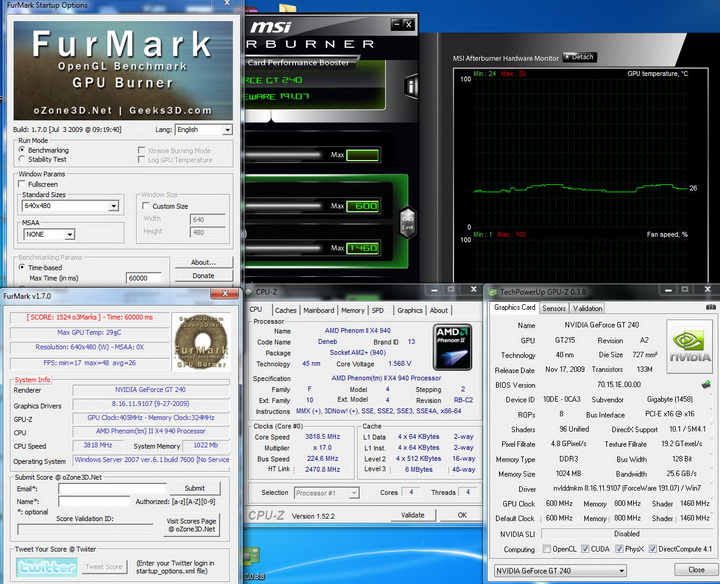Click the FurMark donut logo in results window
720x584 pixels.
click(x=201, y=342)
